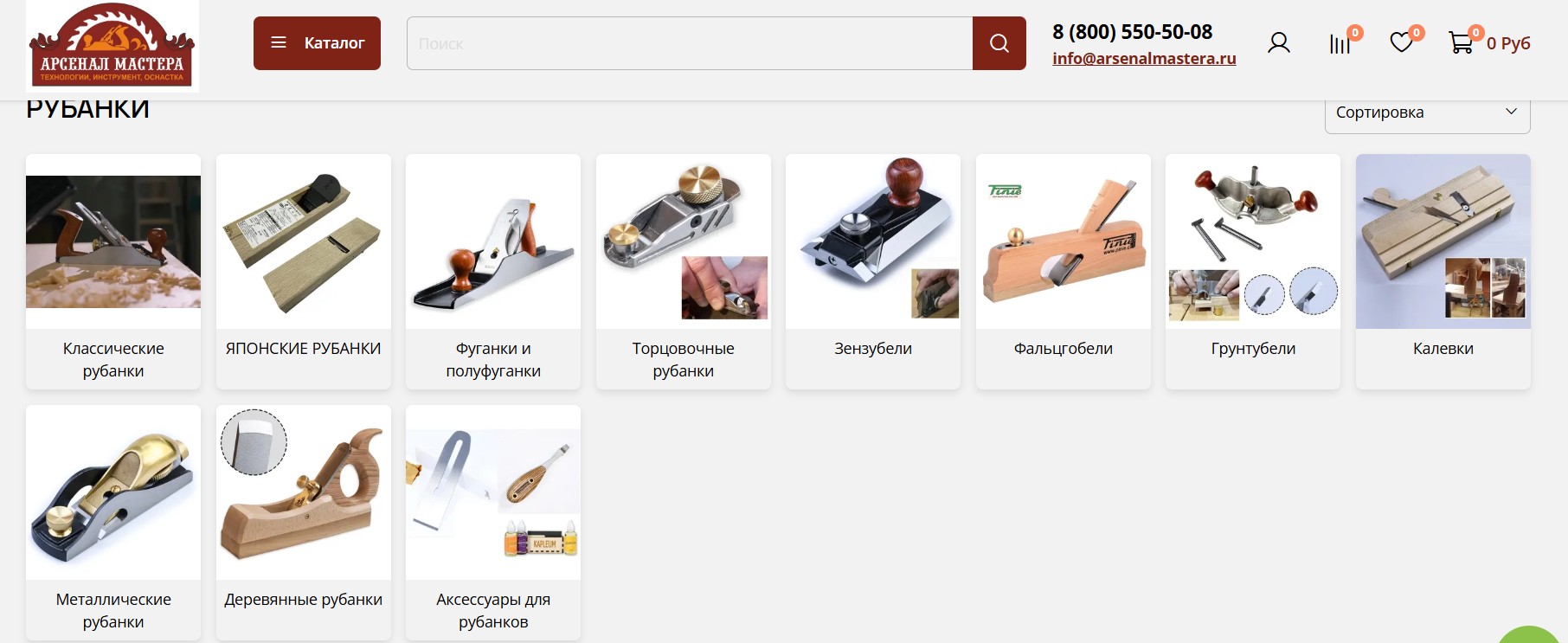Open the product comparison bars icon
1568x643 pixels.
coord(1340,43)
